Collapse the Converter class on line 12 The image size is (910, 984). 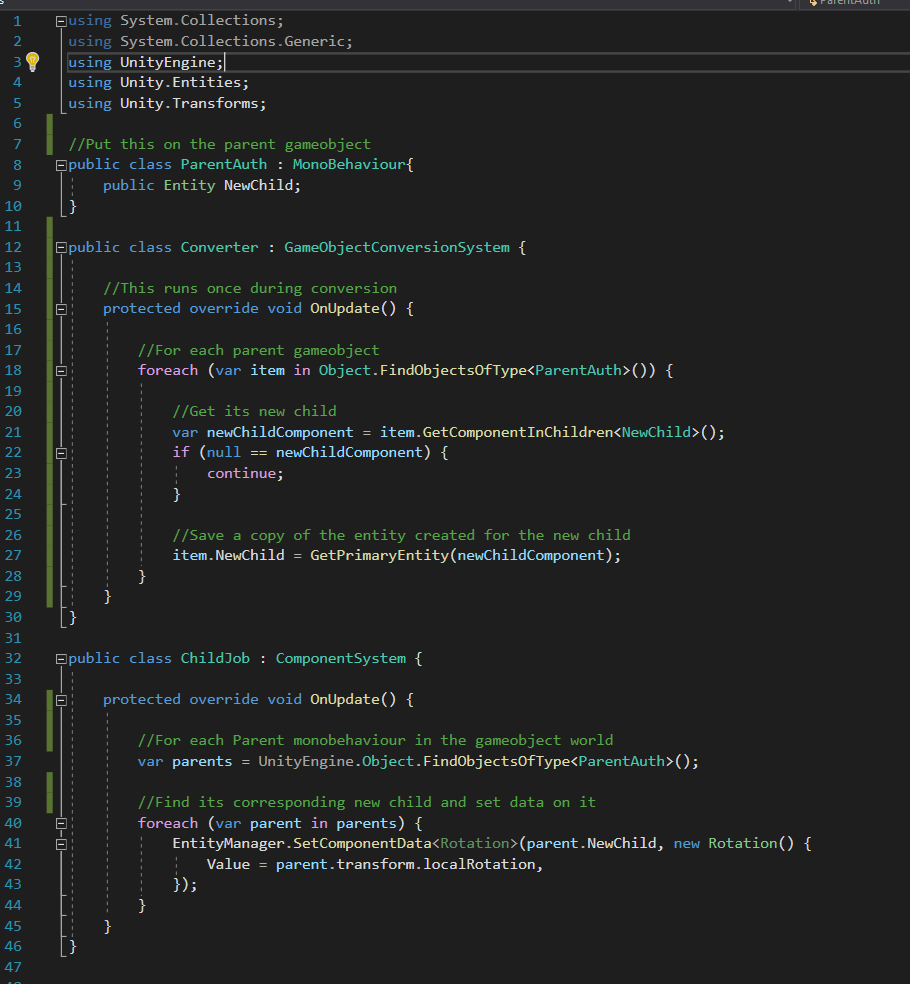[59, 246]
